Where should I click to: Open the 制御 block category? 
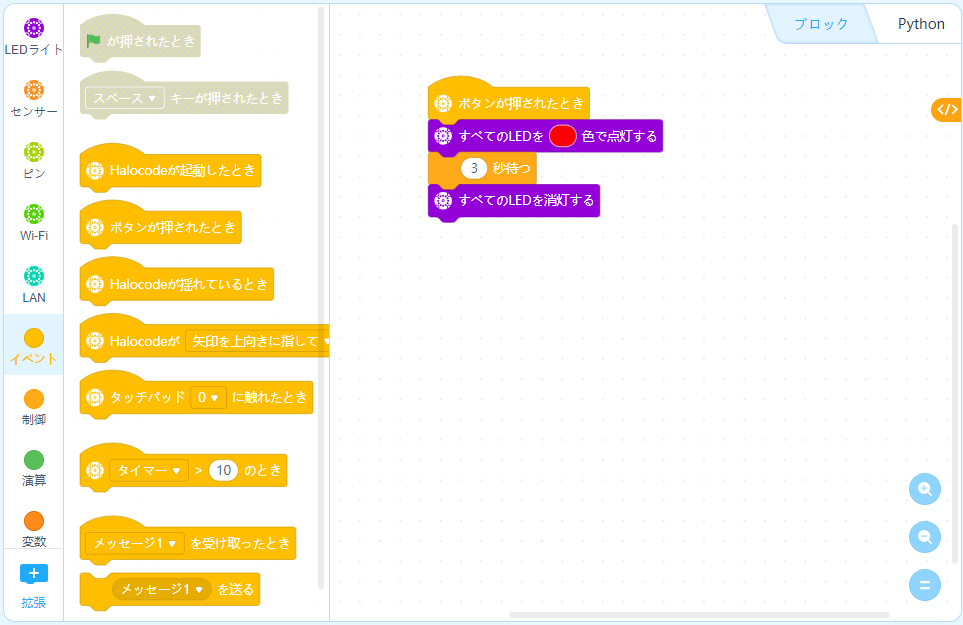point(34,407)
